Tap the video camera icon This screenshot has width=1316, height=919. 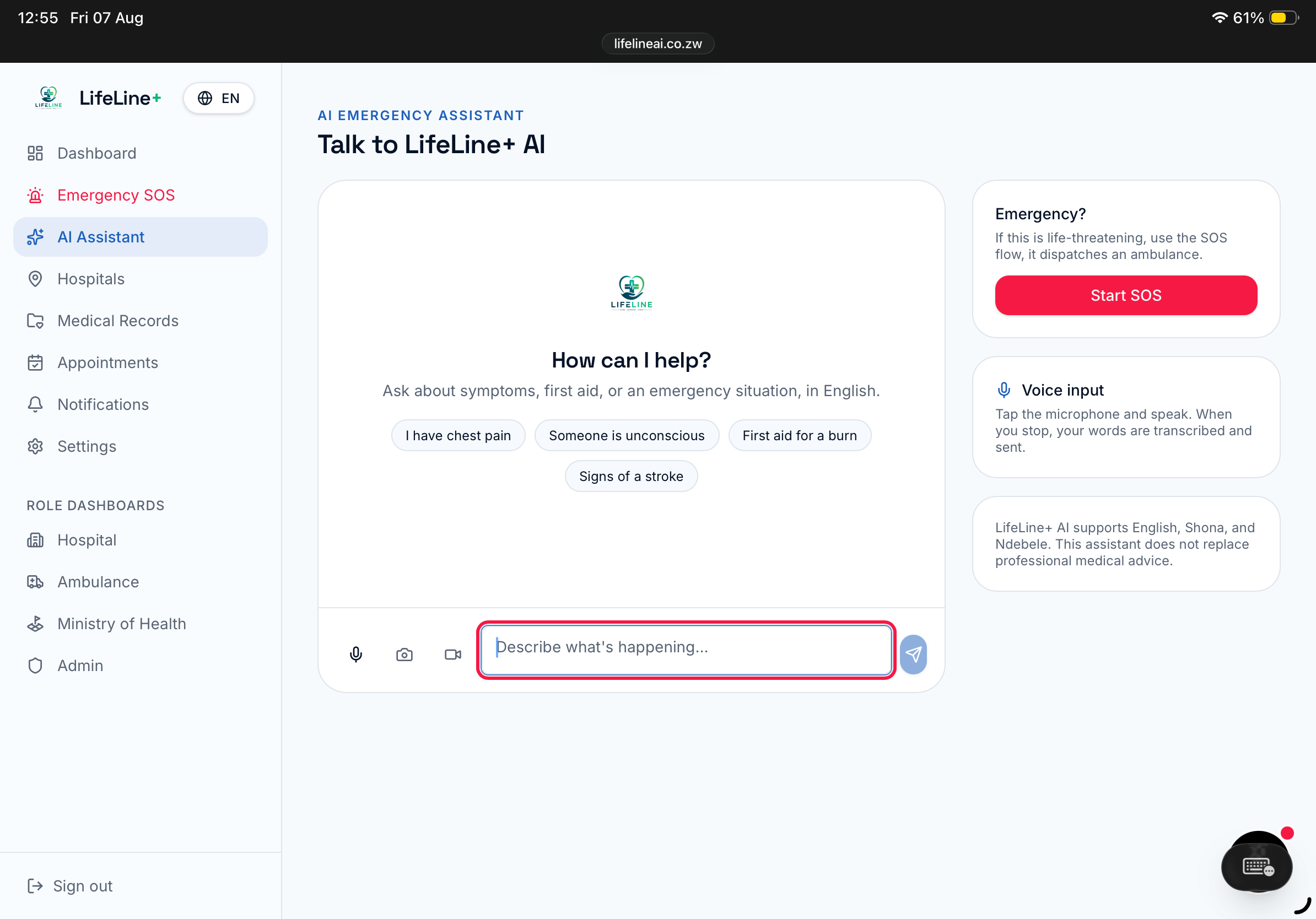[x=453, y=655]
